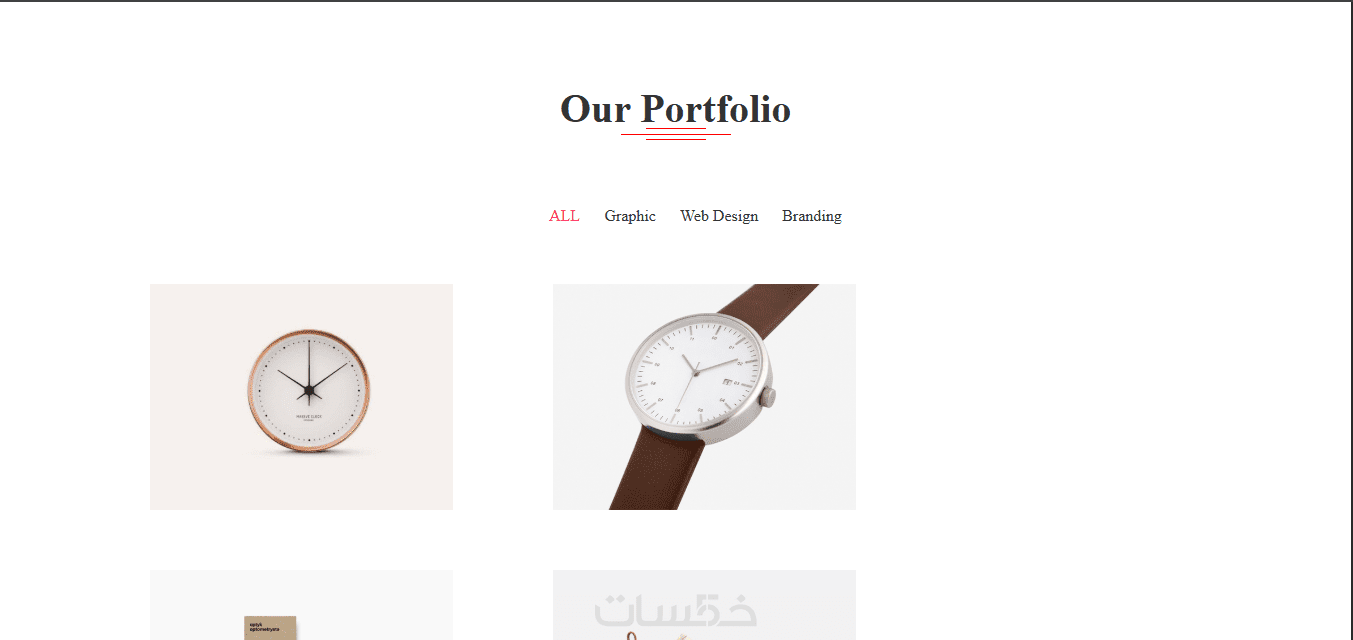Click the word Our in the heading
The height and width of the screenshot is (640, 1353).
coord(595,109)
